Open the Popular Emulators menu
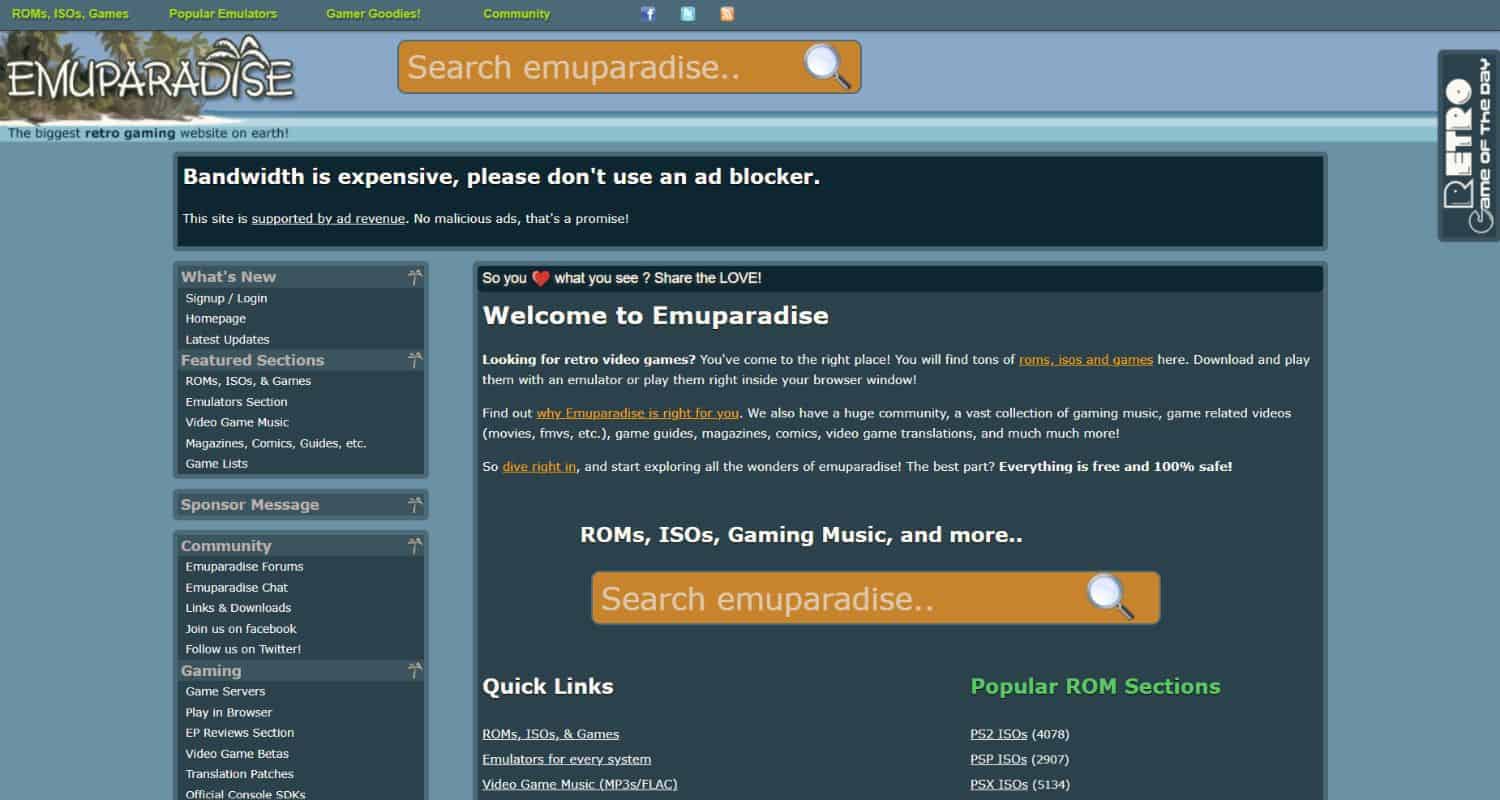 pyautogui.click(x=223, y=14)
